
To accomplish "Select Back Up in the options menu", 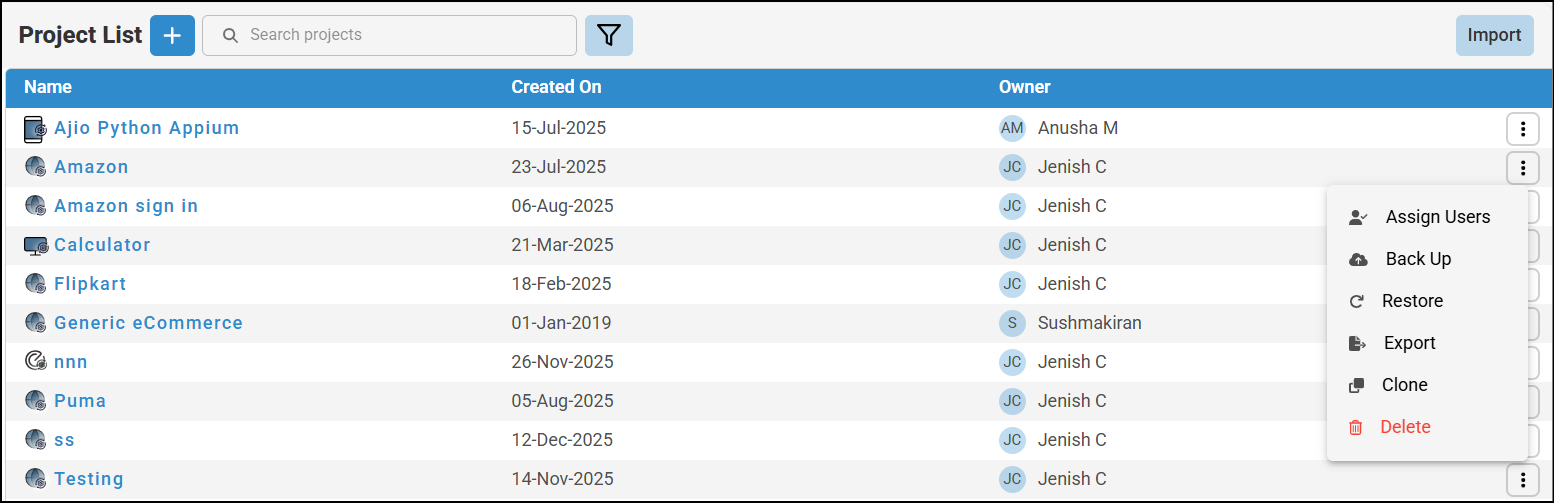I will click(1418, 259).
